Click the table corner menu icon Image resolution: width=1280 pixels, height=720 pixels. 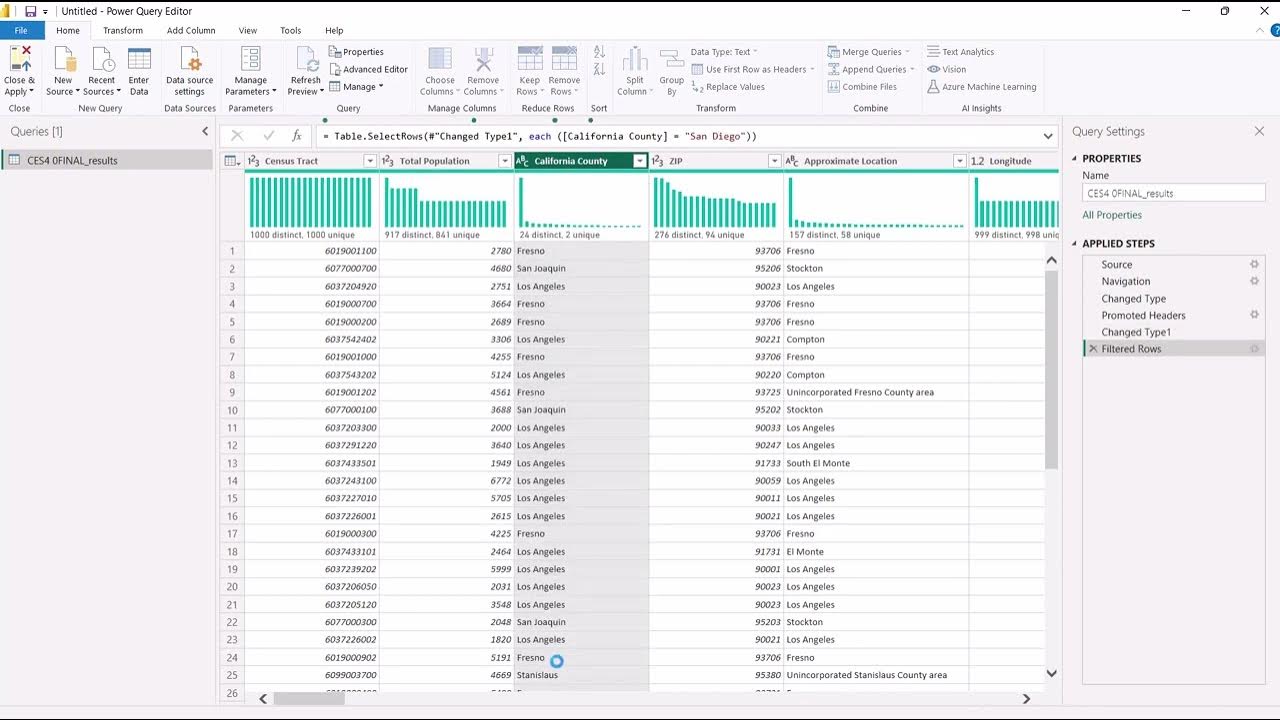click(232, 161)
